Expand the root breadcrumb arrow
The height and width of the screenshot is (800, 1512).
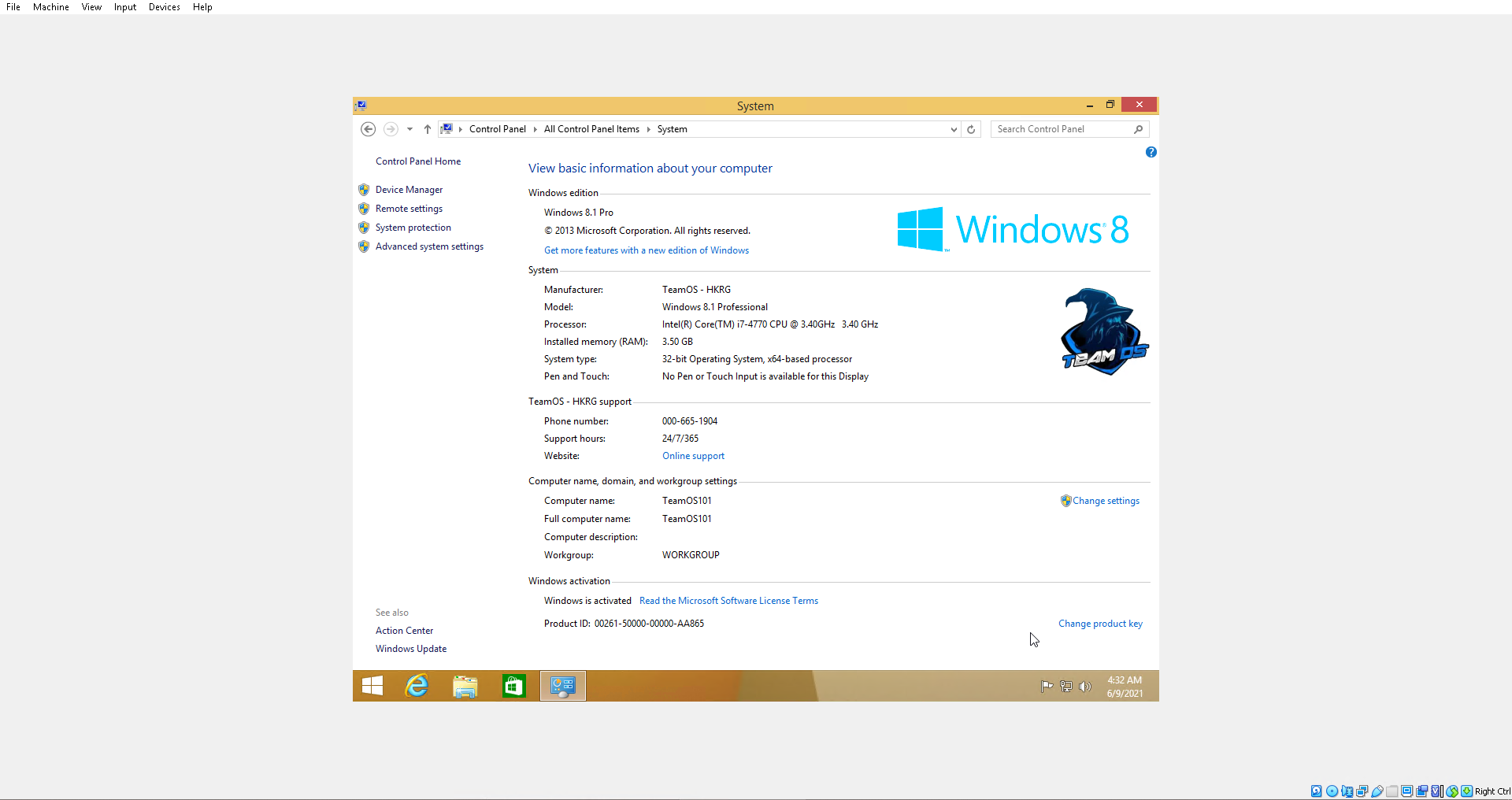[x=461, y=129]
